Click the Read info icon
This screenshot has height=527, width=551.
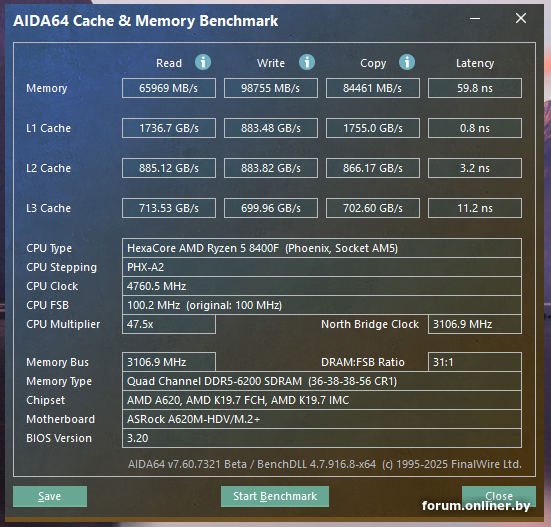(x=203, y=62)
